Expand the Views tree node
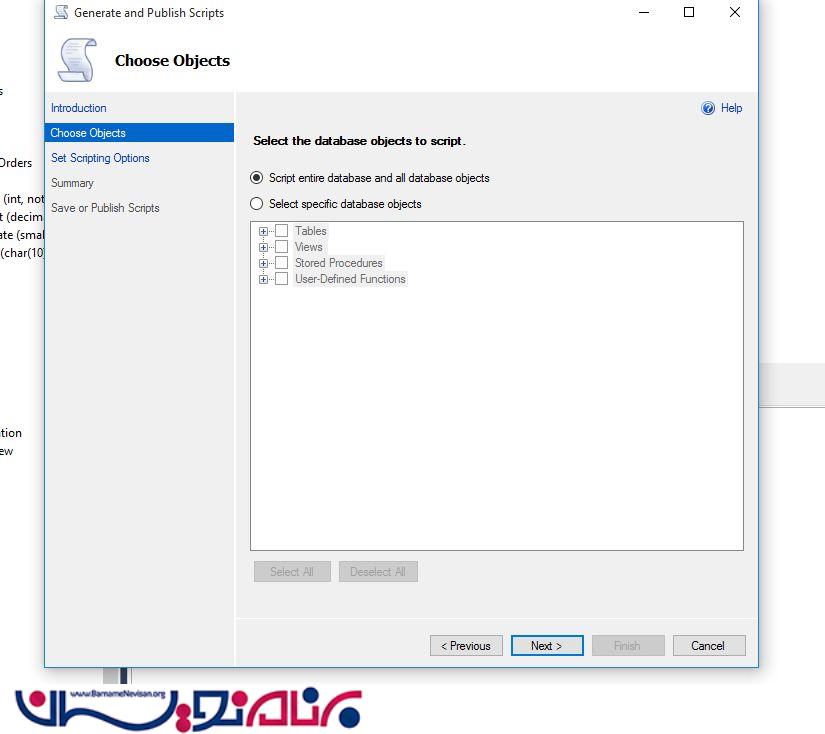The image size is (825, 734). coord(263,247)
